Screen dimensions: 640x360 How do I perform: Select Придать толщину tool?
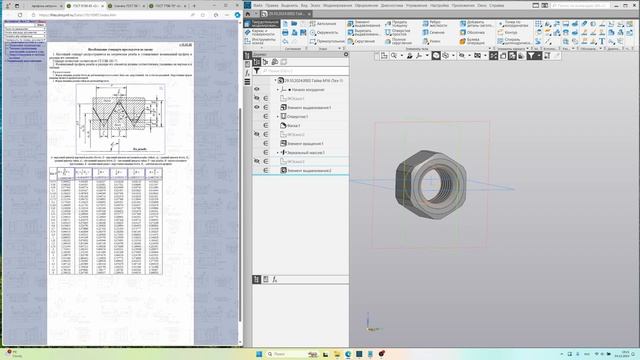397,24
